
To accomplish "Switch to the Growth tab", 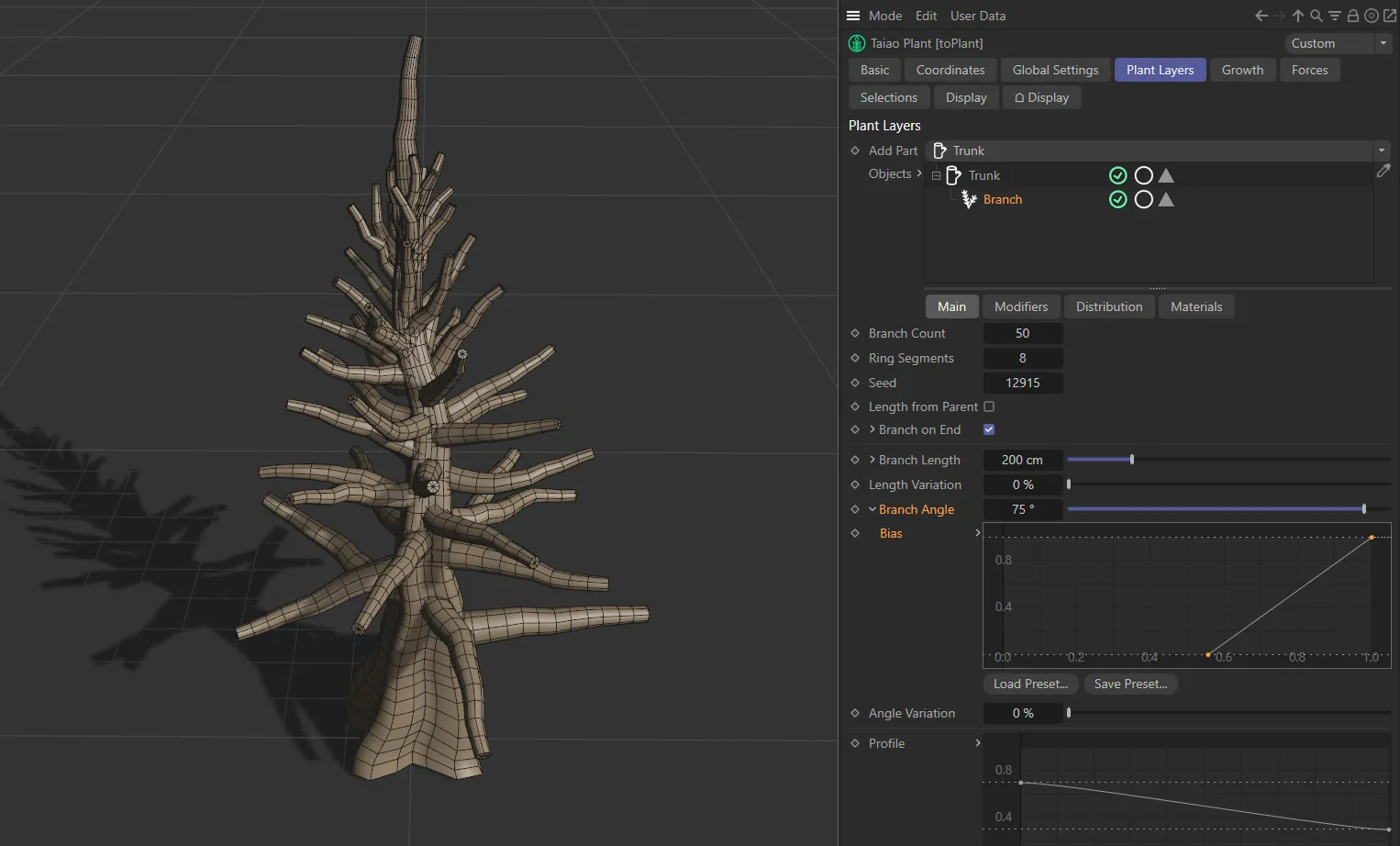I will click(1242, 70).
